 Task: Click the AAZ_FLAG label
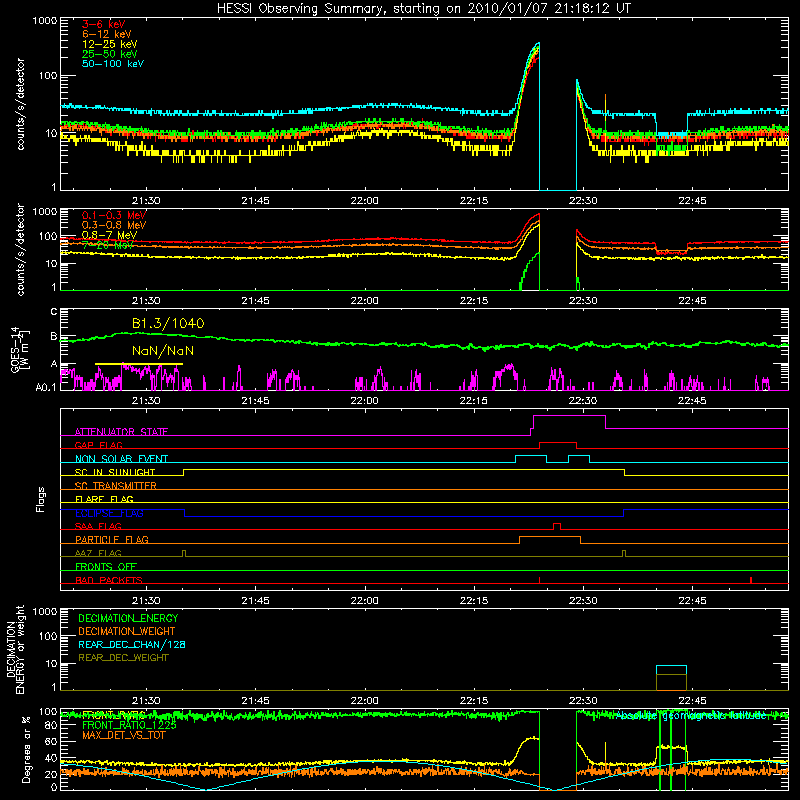tap(98, 554)
